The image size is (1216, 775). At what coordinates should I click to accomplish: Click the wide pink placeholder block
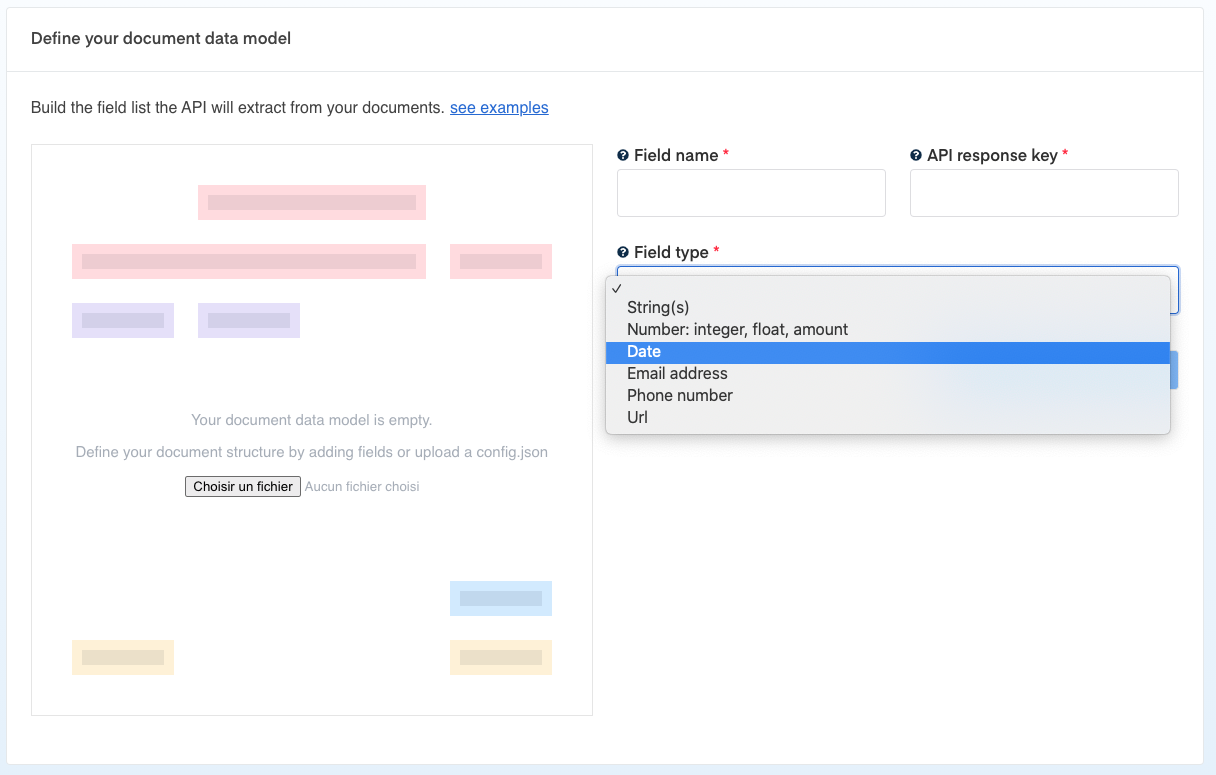click(x=249, y=261)
